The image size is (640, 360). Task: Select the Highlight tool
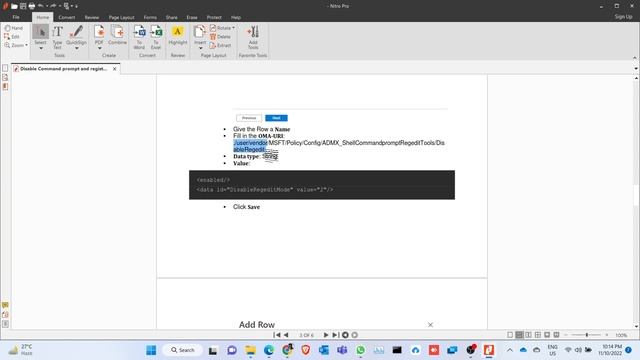(178, 35)
